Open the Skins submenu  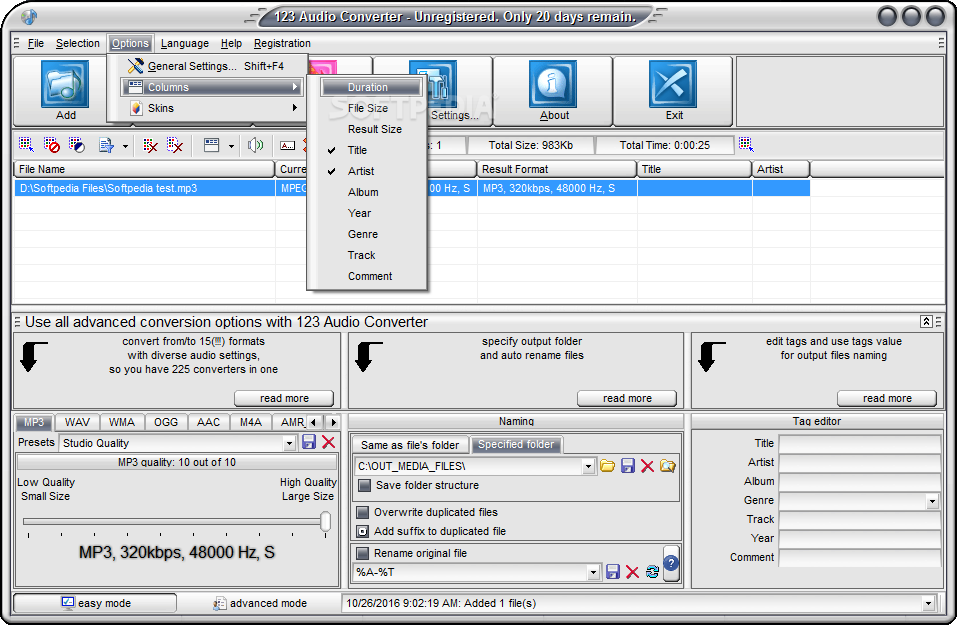211,108
